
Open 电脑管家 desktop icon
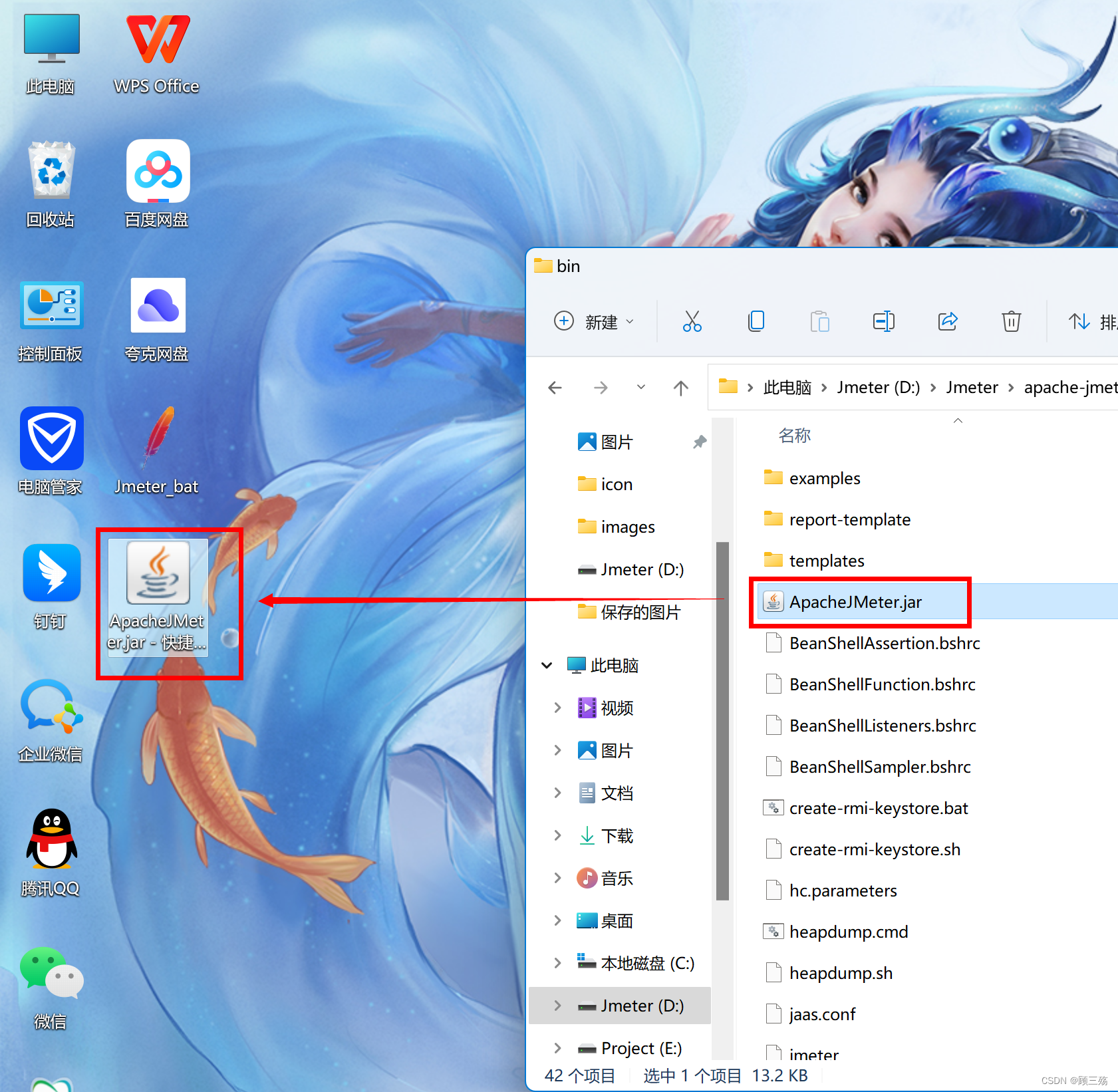51,452
